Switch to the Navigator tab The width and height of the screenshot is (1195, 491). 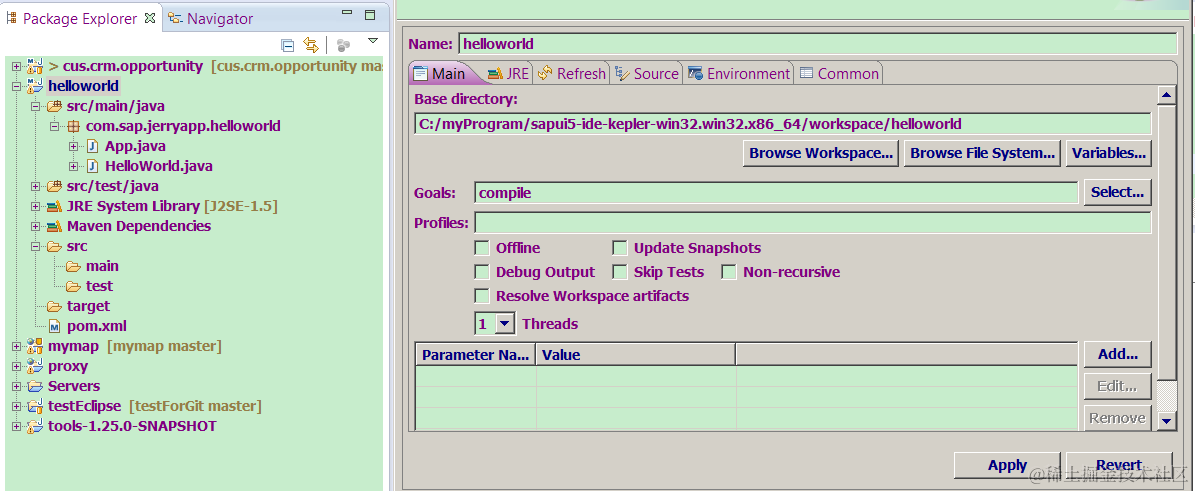(211, 18)
